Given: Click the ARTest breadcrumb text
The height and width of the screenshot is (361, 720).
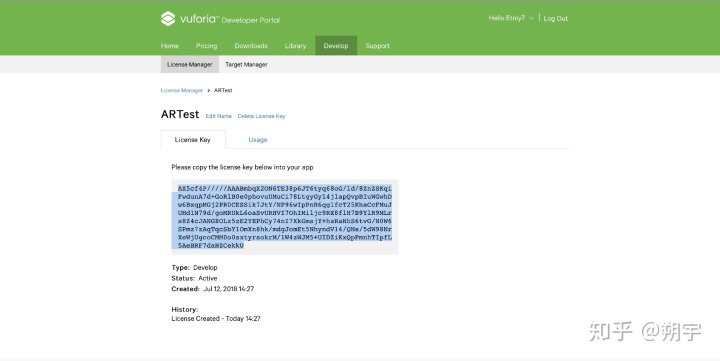Looking at the screenshot, I should 223,90.
